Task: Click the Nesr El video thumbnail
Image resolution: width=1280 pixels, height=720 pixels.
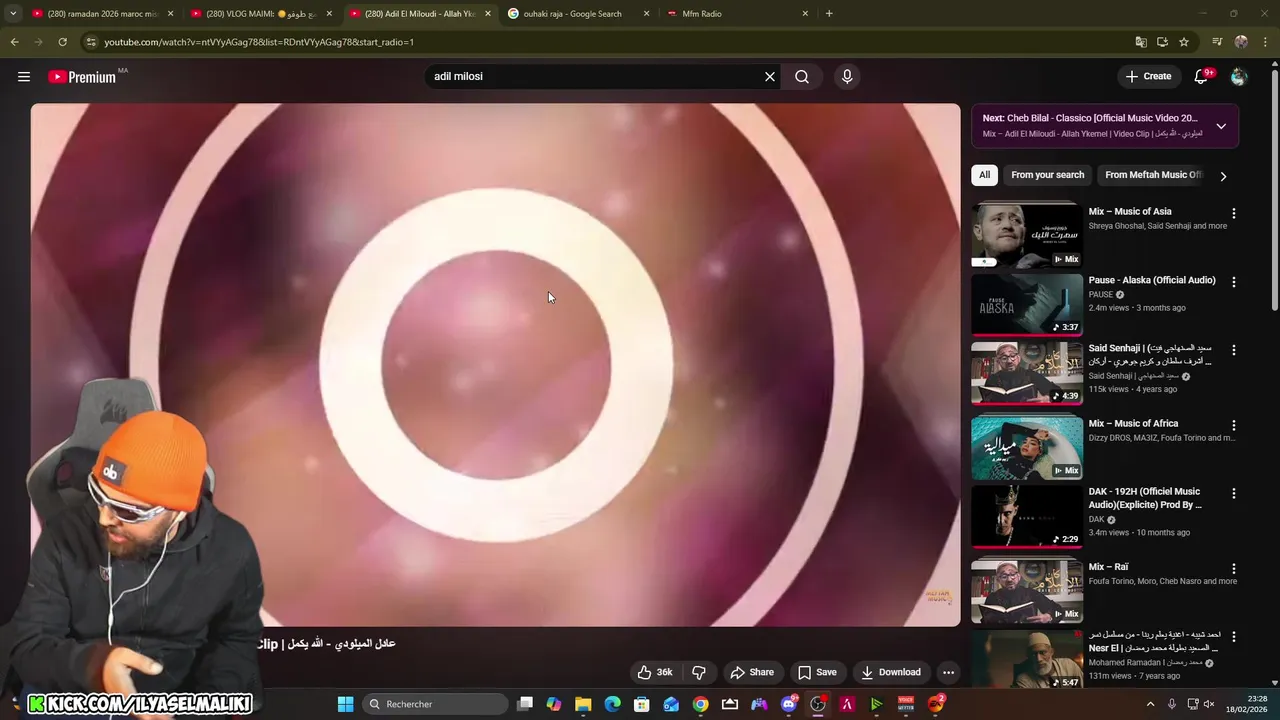Action: 1027,658
